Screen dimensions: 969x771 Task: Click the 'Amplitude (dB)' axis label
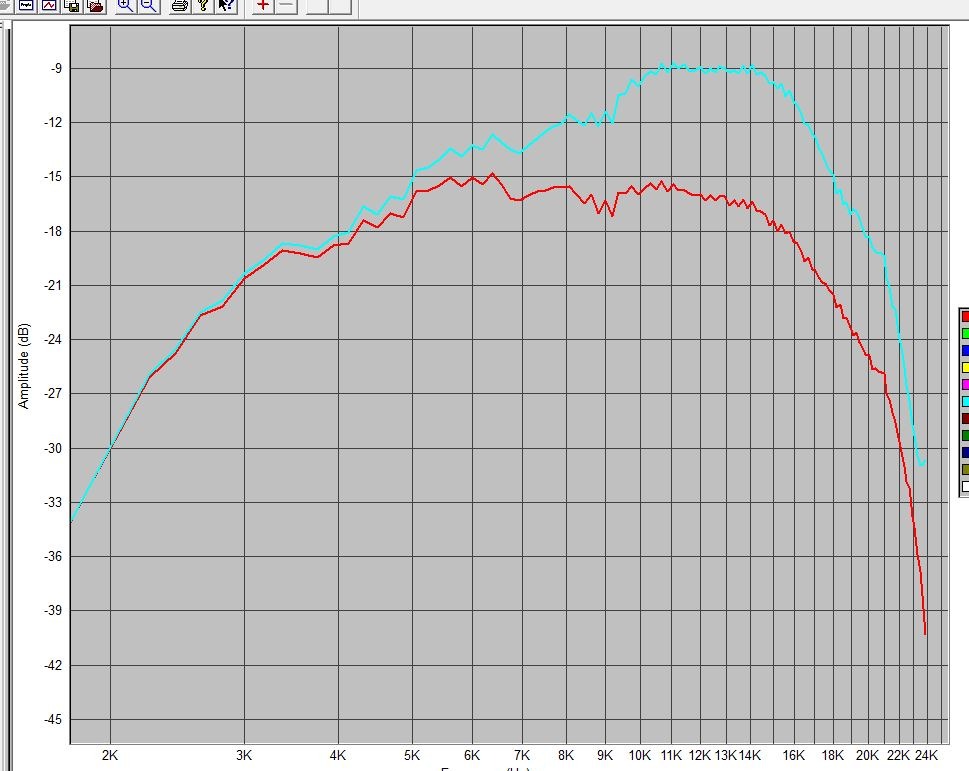point(23,366)
